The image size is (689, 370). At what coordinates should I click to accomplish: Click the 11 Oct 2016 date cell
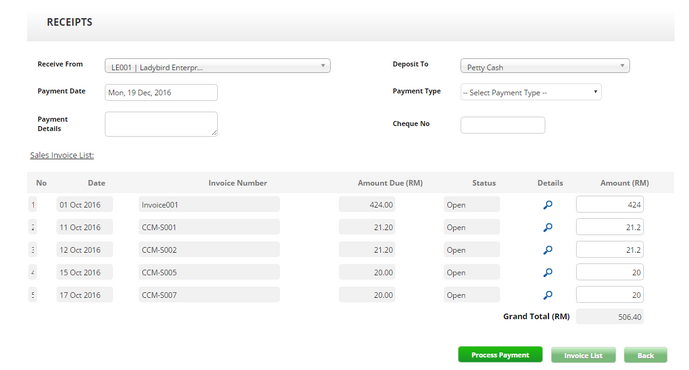(x=84, y=227)
